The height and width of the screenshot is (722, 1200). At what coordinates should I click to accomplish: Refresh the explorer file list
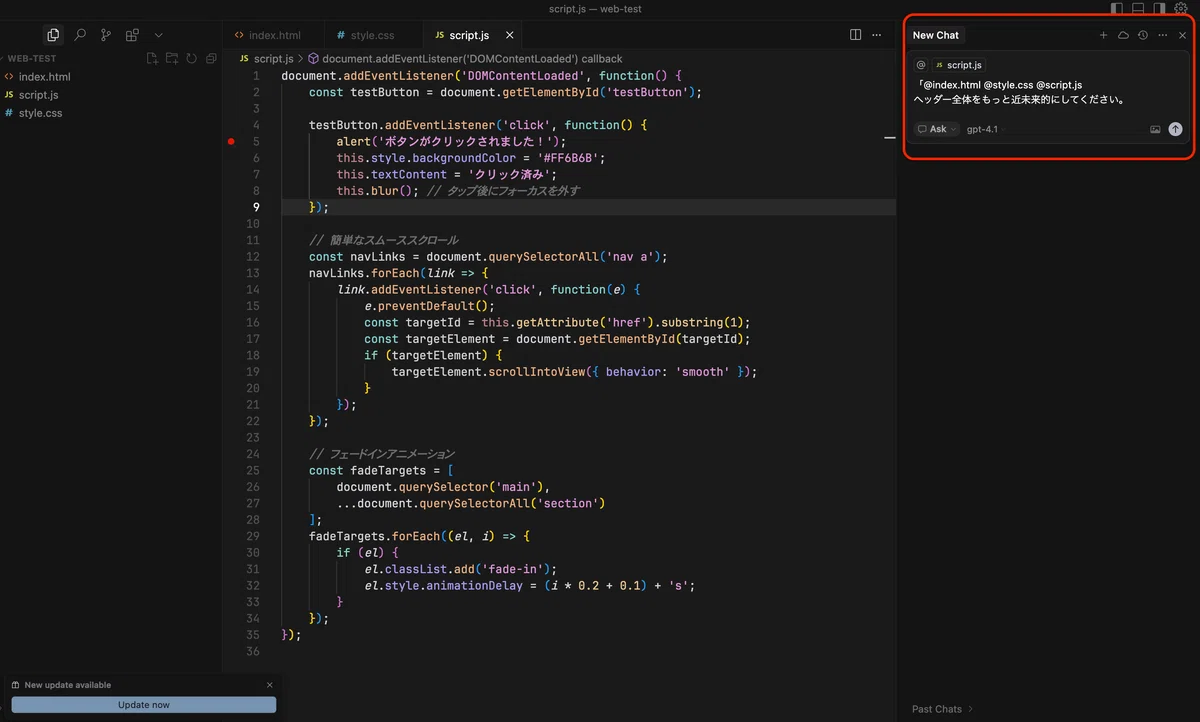click(x=191, y=59)
